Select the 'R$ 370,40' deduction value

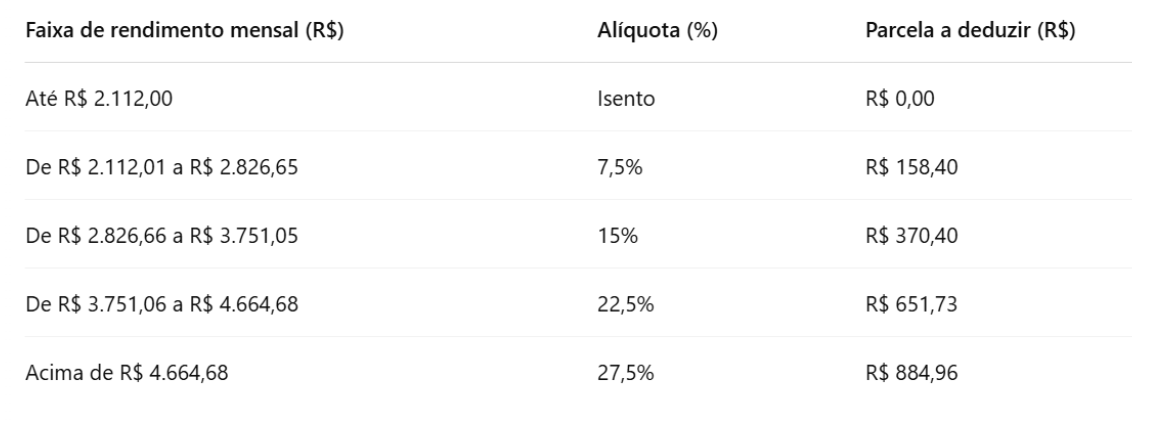(911, 236)
